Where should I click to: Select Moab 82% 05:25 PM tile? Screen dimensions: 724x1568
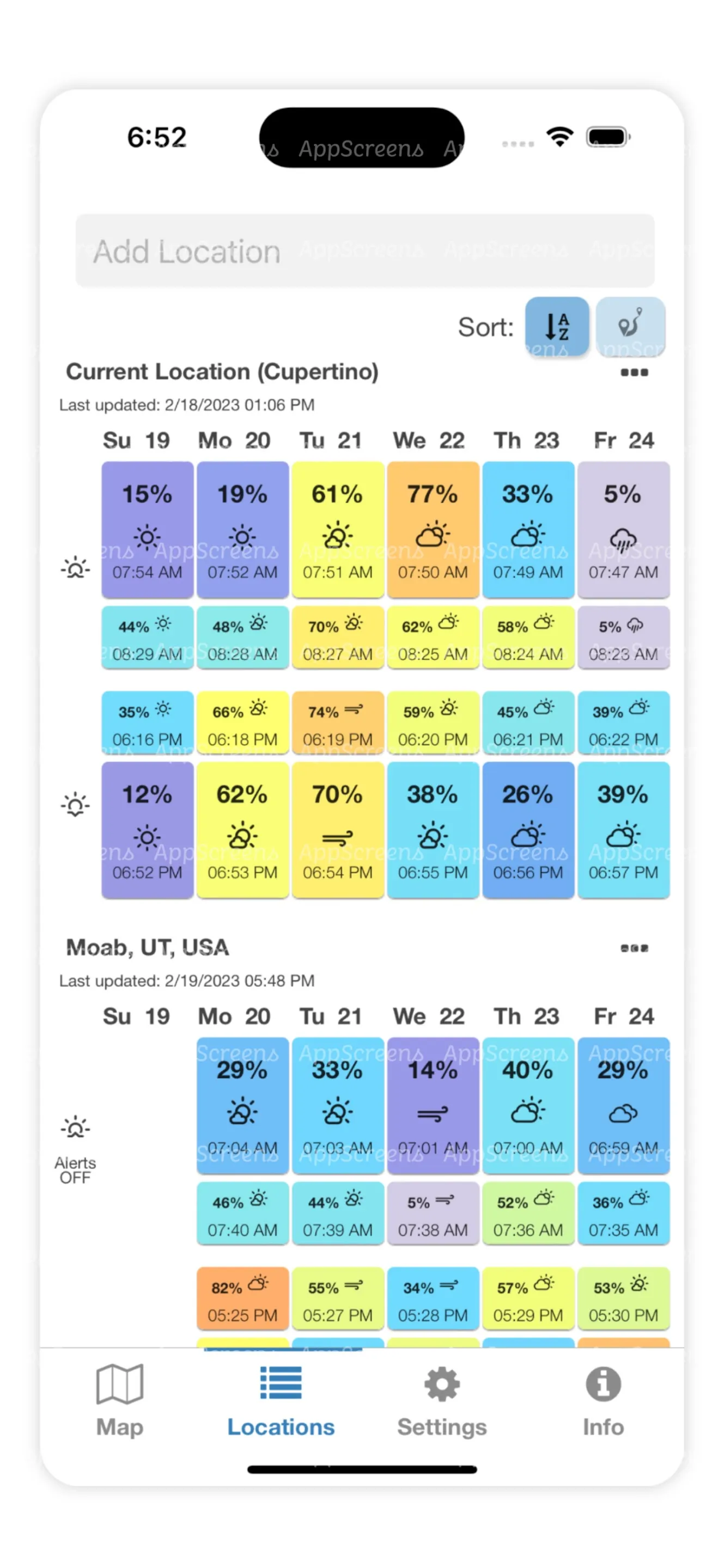click(x=242, y=1298)
